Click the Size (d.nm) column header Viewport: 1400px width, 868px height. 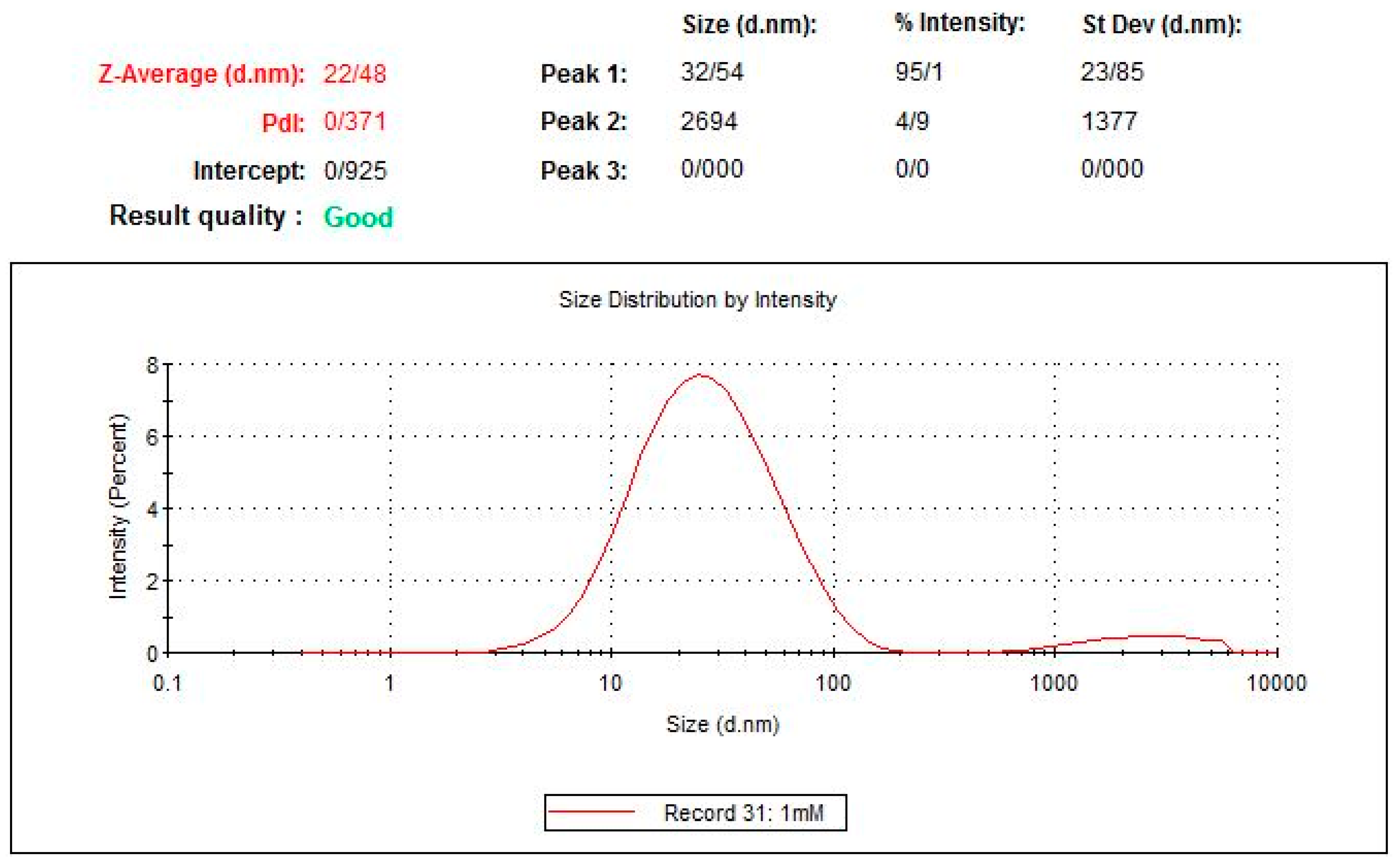point(749,25)
